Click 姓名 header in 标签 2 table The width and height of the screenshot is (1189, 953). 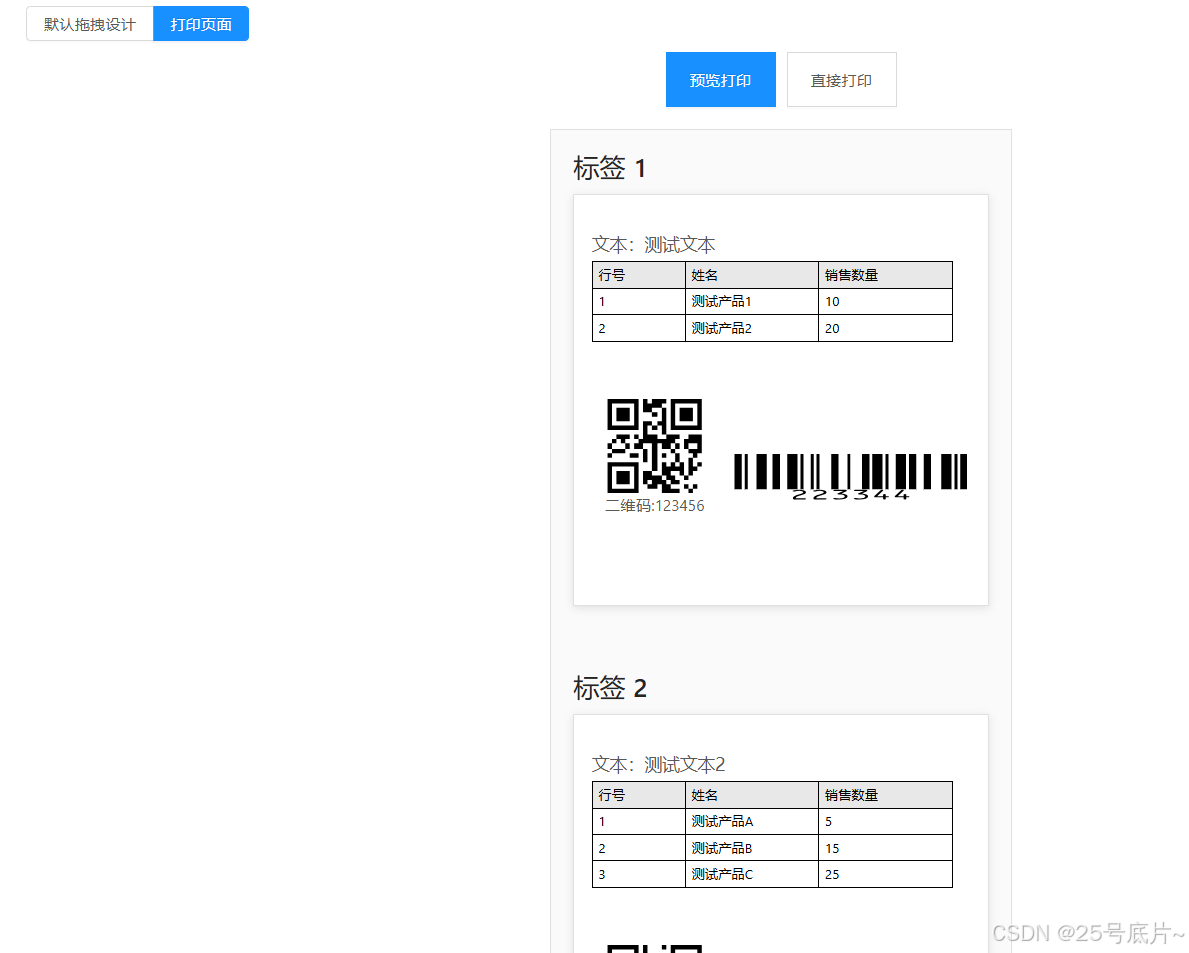751,795
